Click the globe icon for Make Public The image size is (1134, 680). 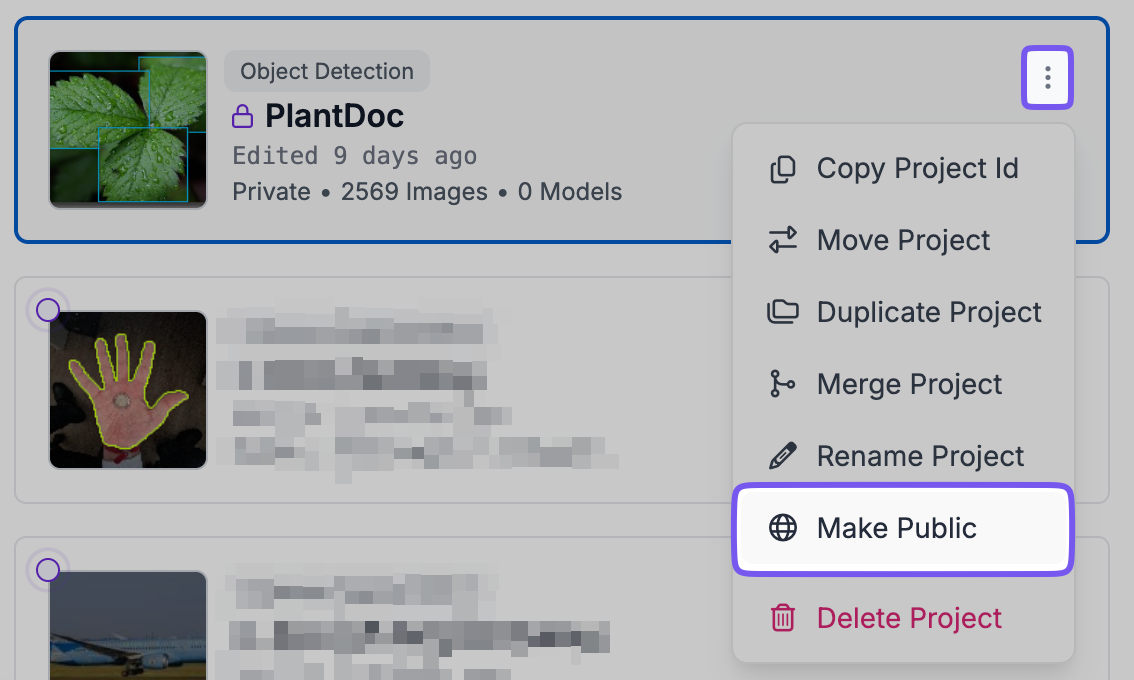pos(782,528)
